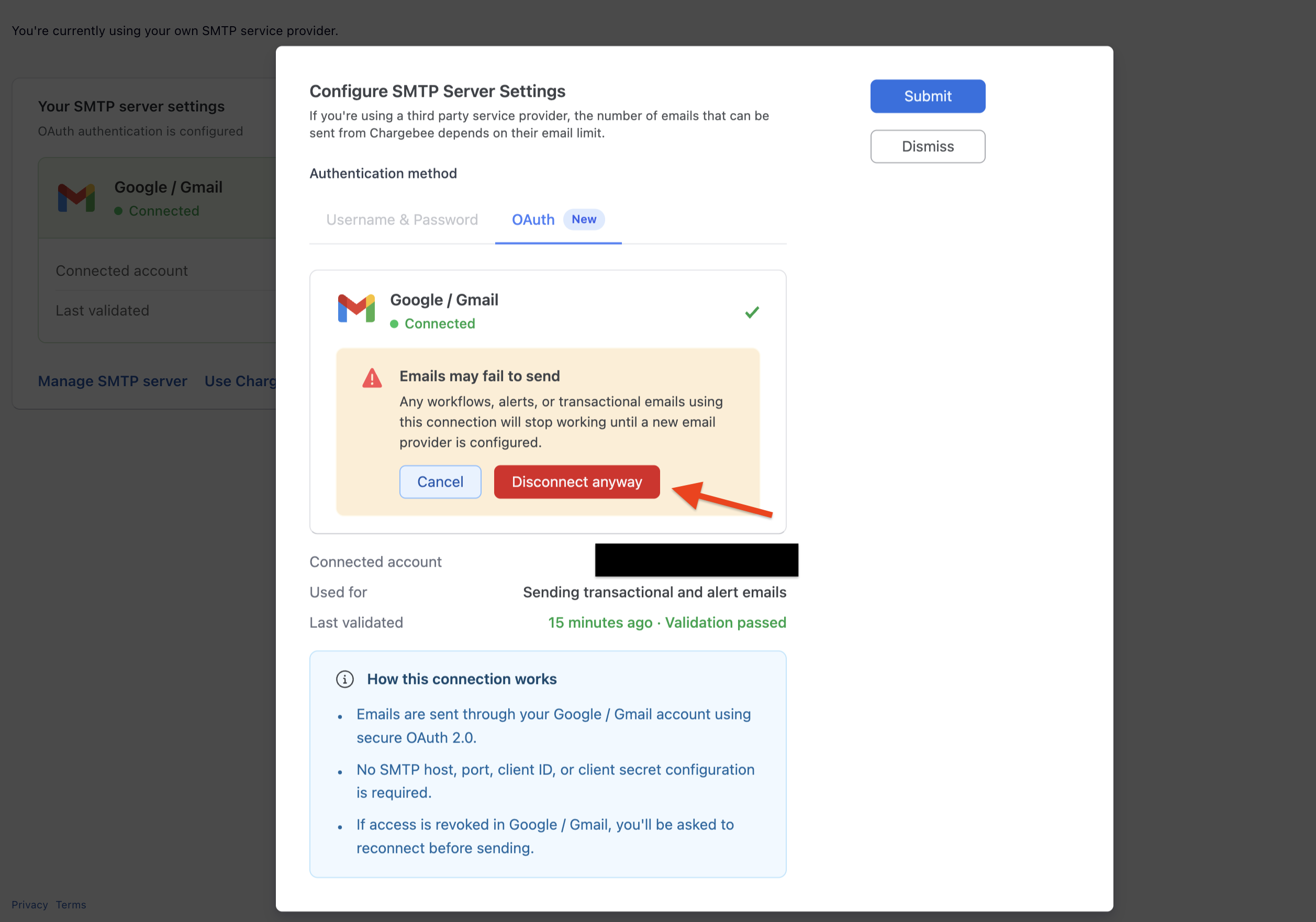The height and width of the screenshot is (922, 1316).
Task: Dismiss the SMTP configuration dialog
Action: point(928,146)
